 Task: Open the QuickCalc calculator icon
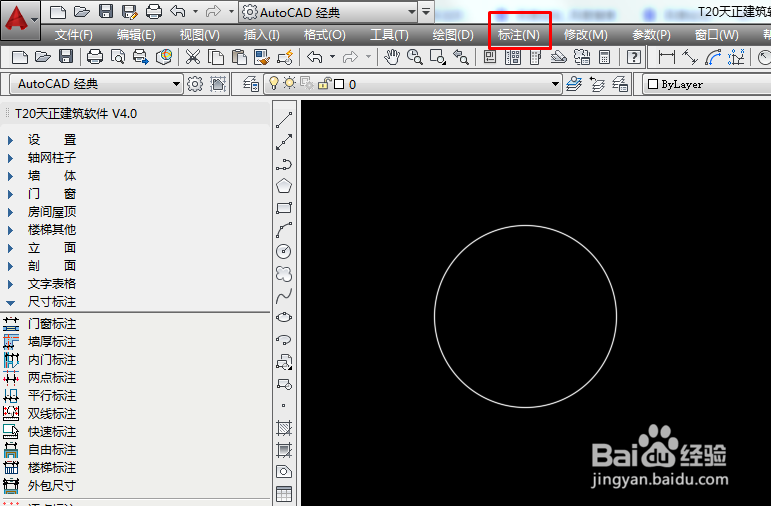pos(604,57)
